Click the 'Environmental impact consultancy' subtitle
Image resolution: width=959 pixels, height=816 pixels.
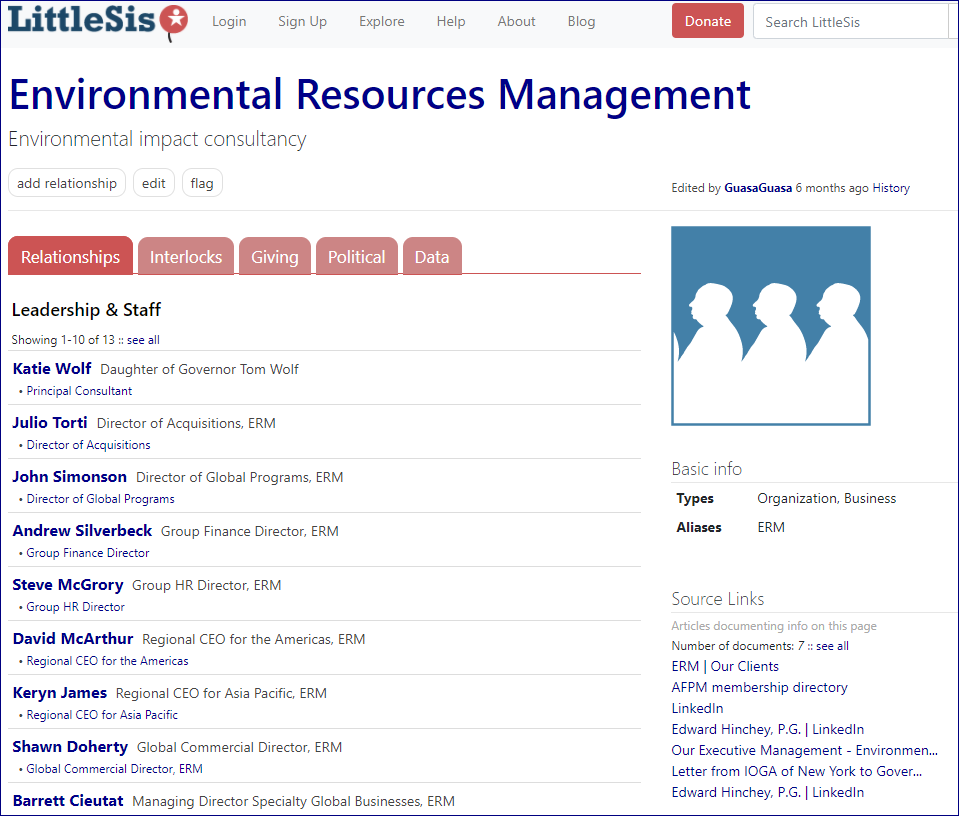click(157, 139)
